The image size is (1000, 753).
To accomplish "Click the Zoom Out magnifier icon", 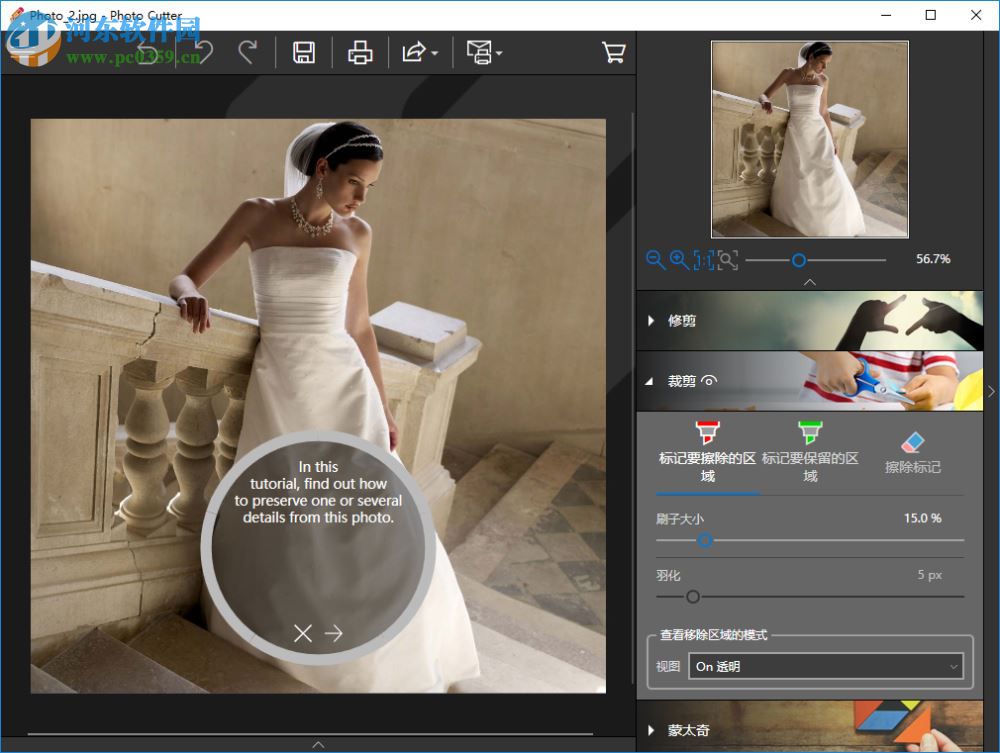I will 656,260.
